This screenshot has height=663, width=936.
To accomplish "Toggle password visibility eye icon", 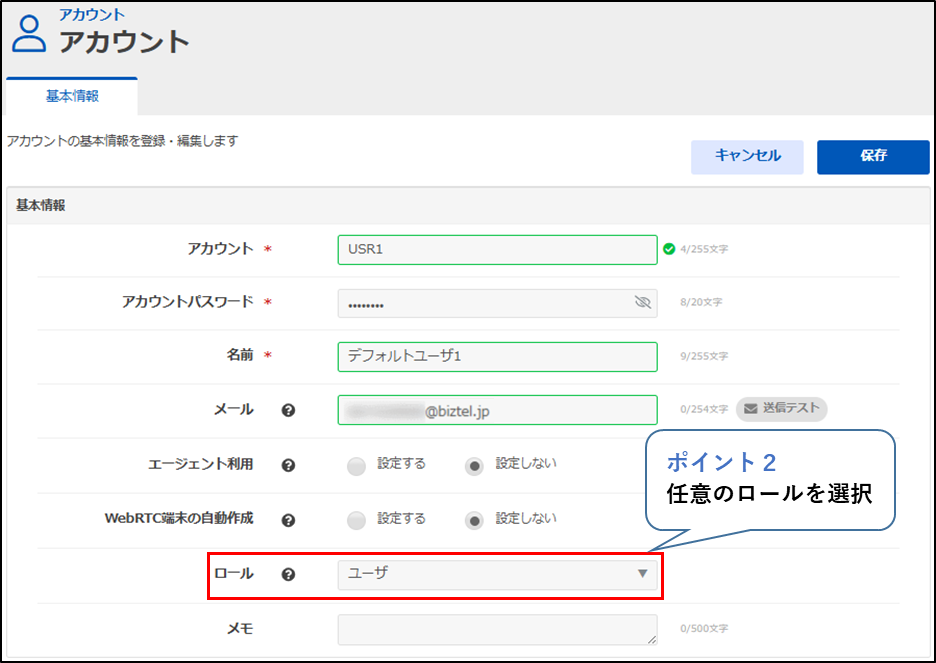I will 642,302.
